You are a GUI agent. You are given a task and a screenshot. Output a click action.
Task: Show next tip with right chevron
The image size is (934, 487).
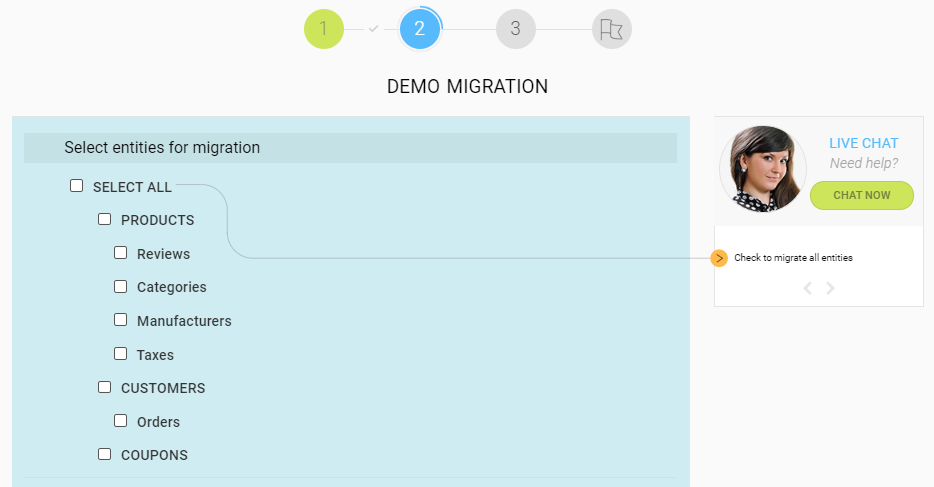click(x=830, y=288)
